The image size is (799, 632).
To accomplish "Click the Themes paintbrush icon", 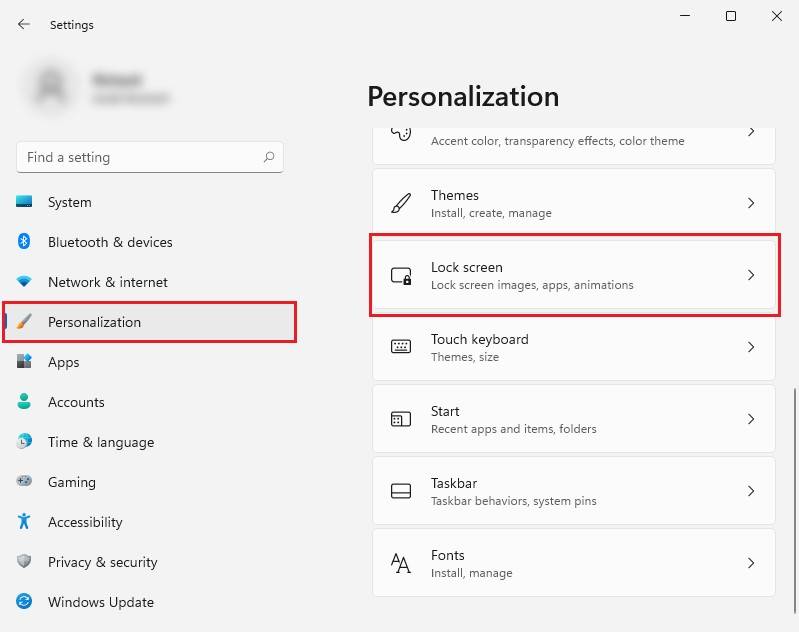I will pyautogui.click(x=401, y=203).
